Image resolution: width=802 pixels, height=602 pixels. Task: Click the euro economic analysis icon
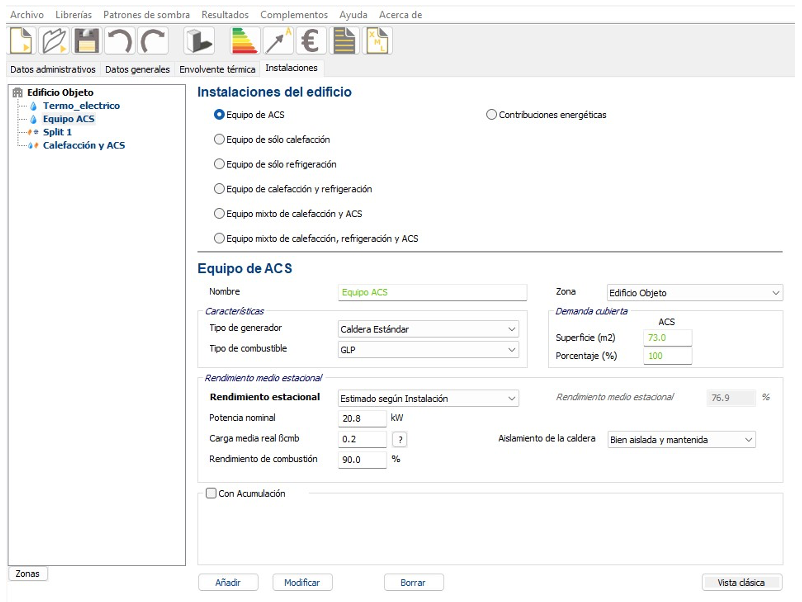[311, 41]
